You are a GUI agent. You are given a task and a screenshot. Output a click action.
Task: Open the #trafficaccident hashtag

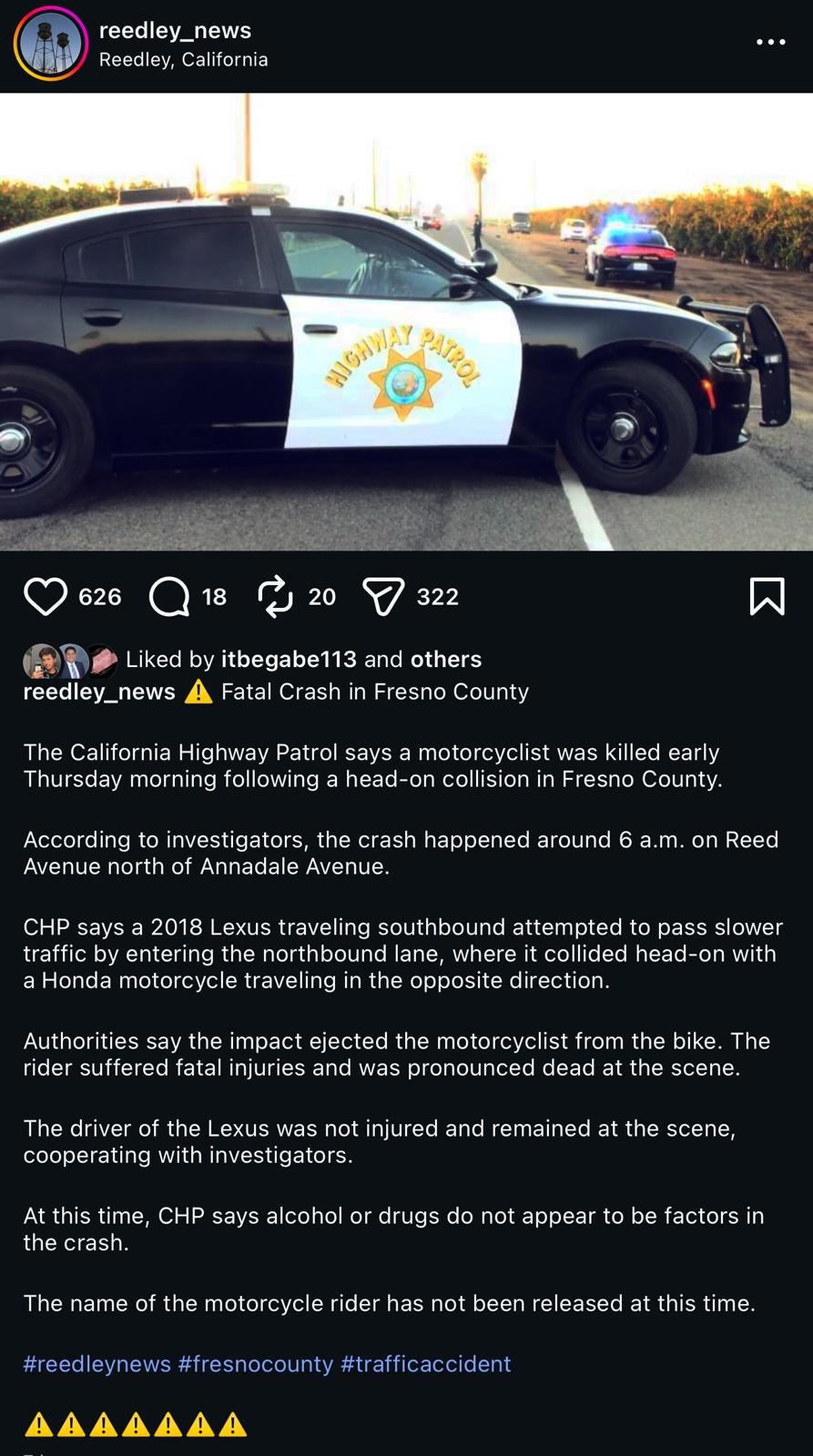(425, 1364)
